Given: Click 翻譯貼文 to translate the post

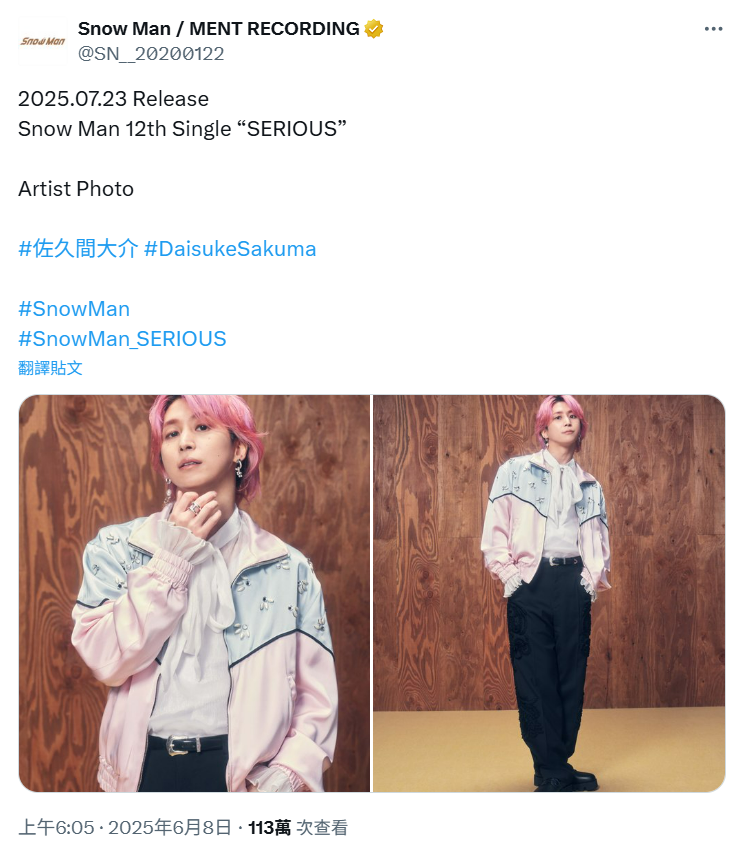Looking at the screenshot, I should click(50, 368).
